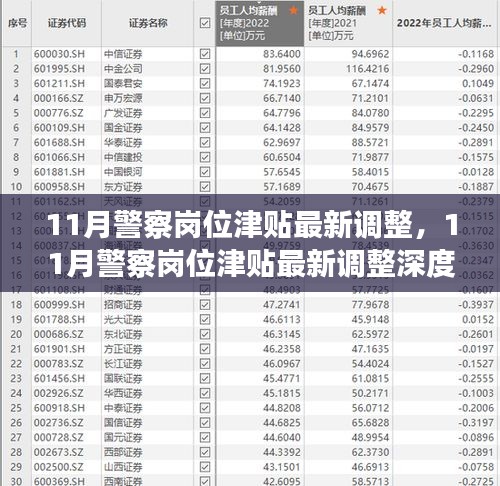Click the 证券代码 column header
Viewport: 500px width, 486px height.
click(67, 23)
